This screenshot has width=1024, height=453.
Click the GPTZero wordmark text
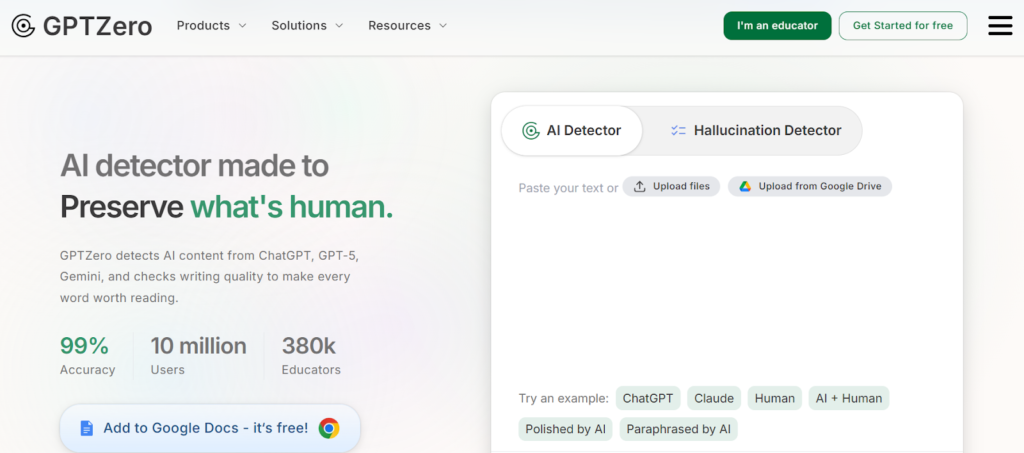click(97, 26)
